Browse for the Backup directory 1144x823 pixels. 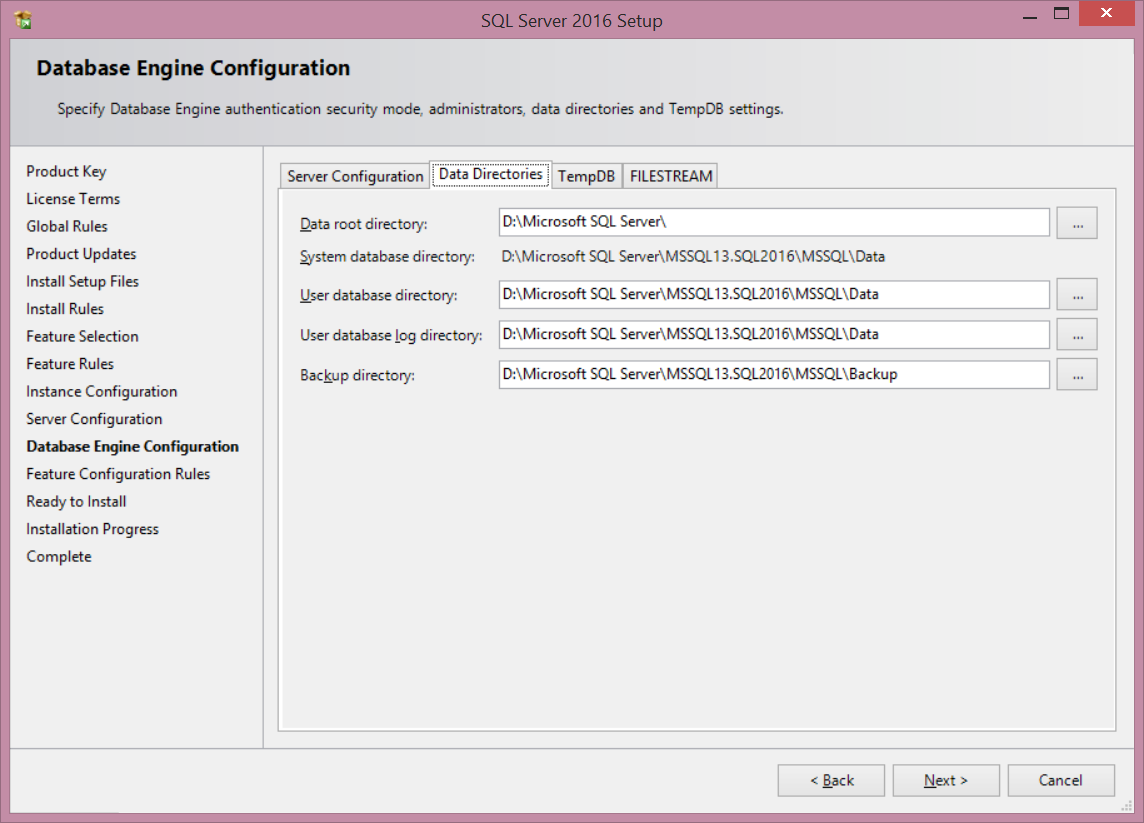[1077, 374]
